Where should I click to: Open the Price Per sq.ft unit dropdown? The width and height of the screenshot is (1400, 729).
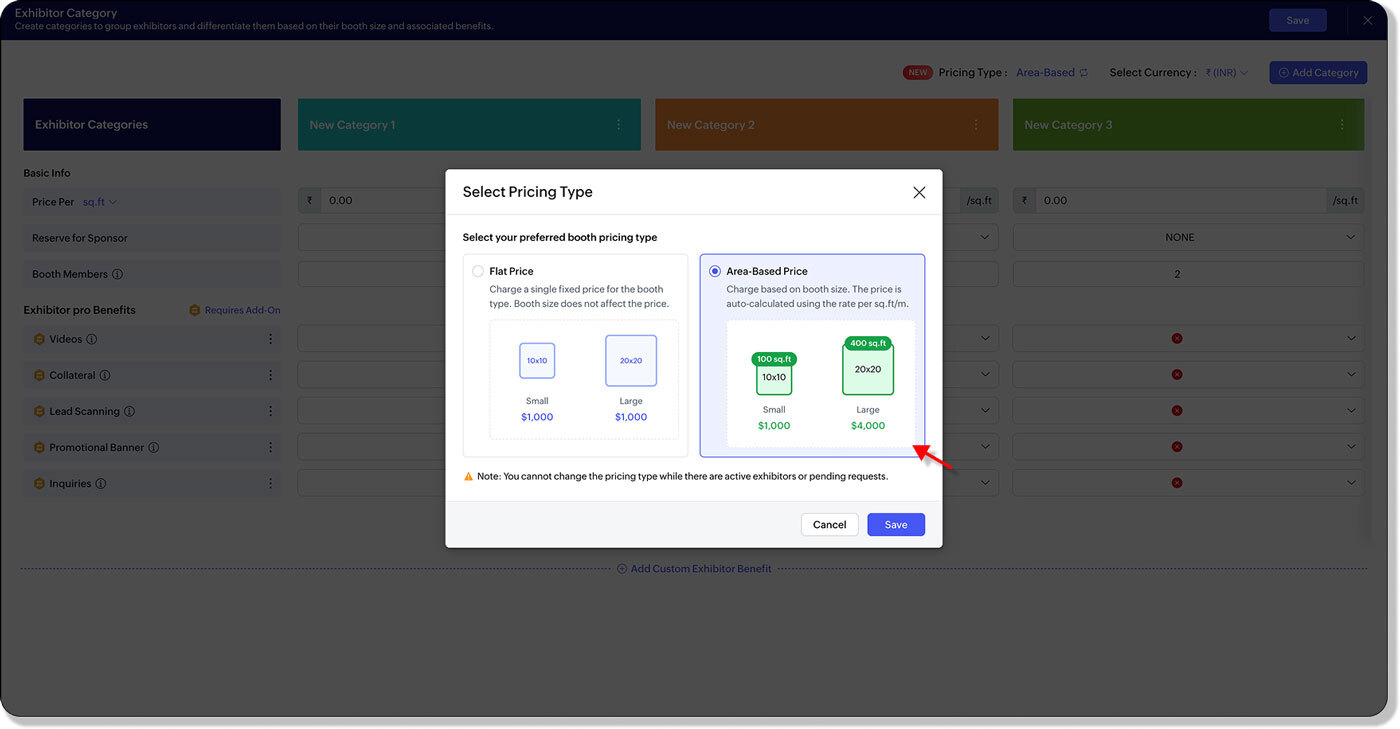pos(100,202)
